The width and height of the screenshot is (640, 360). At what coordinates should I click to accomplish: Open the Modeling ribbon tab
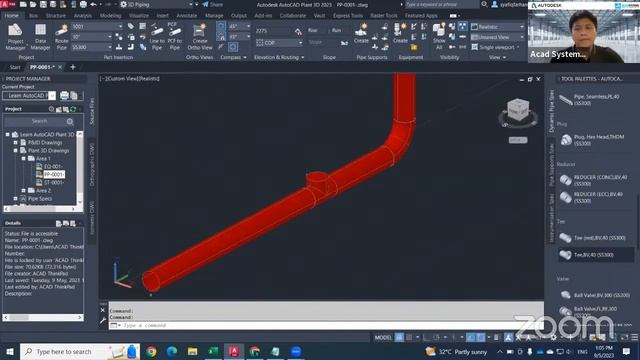tap(111, 16)
